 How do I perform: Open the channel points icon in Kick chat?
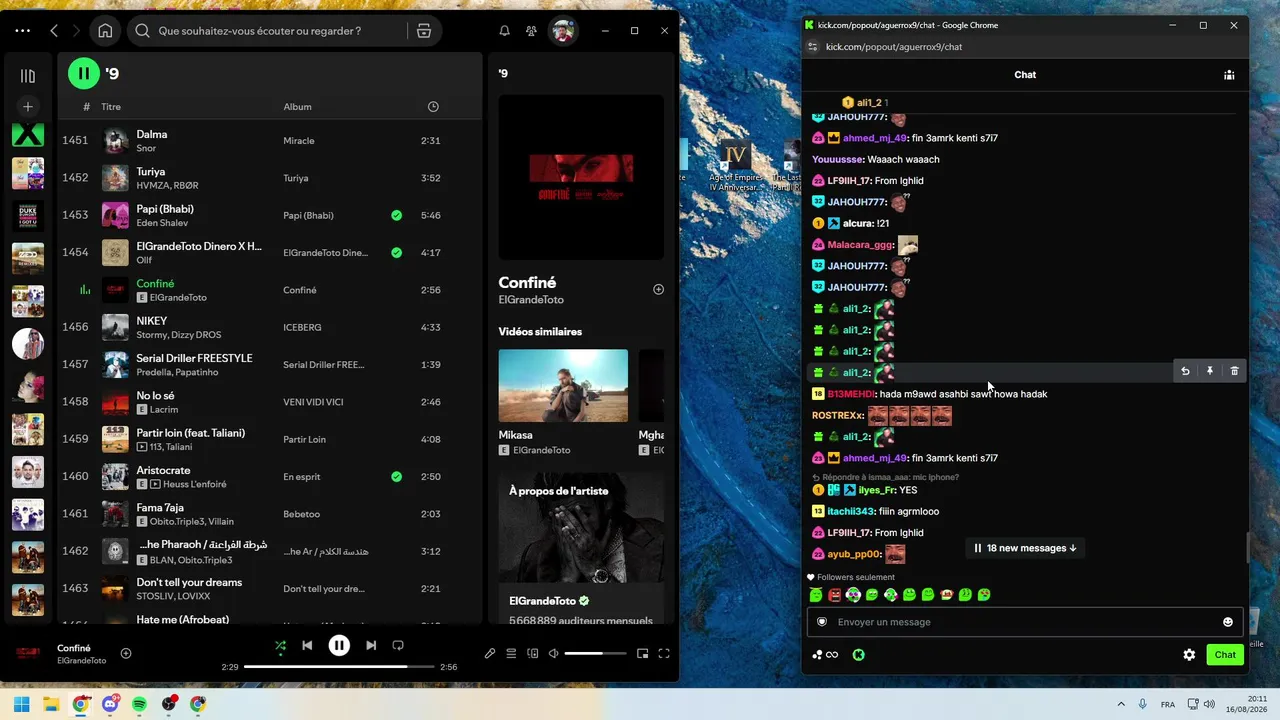click(x=825, y=655)
